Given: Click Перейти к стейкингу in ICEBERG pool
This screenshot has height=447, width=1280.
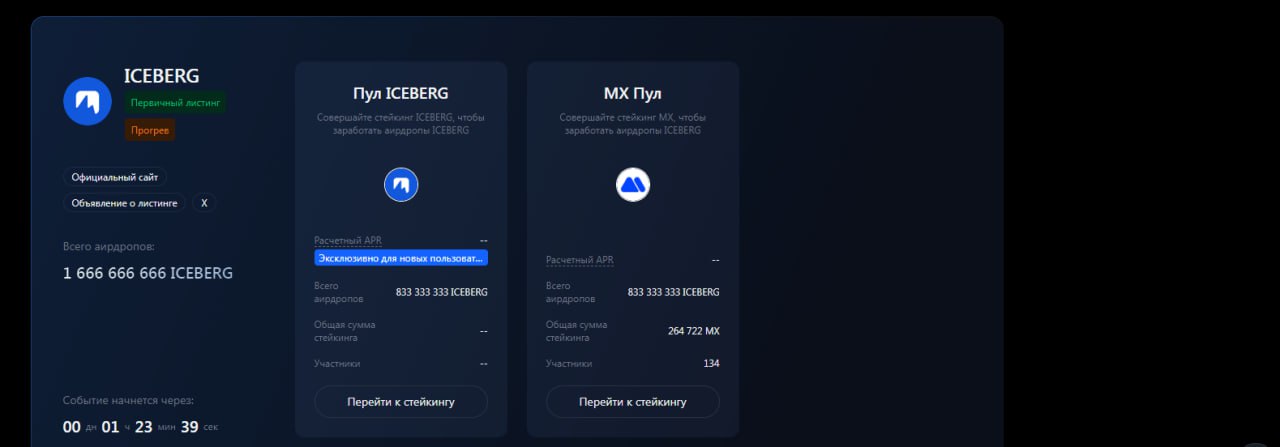Looking at the screenshot, I should [x=401, y=401].
